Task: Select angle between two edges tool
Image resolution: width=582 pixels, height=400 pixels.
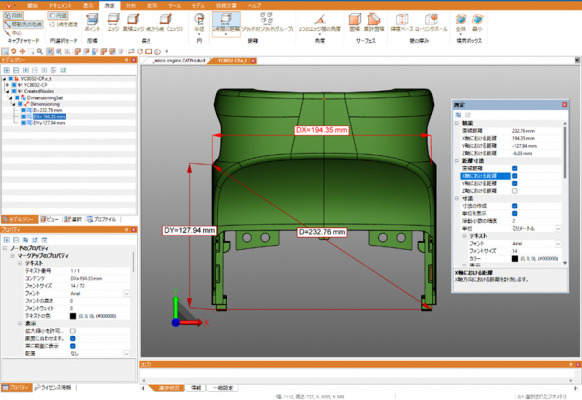Action: 320,23
